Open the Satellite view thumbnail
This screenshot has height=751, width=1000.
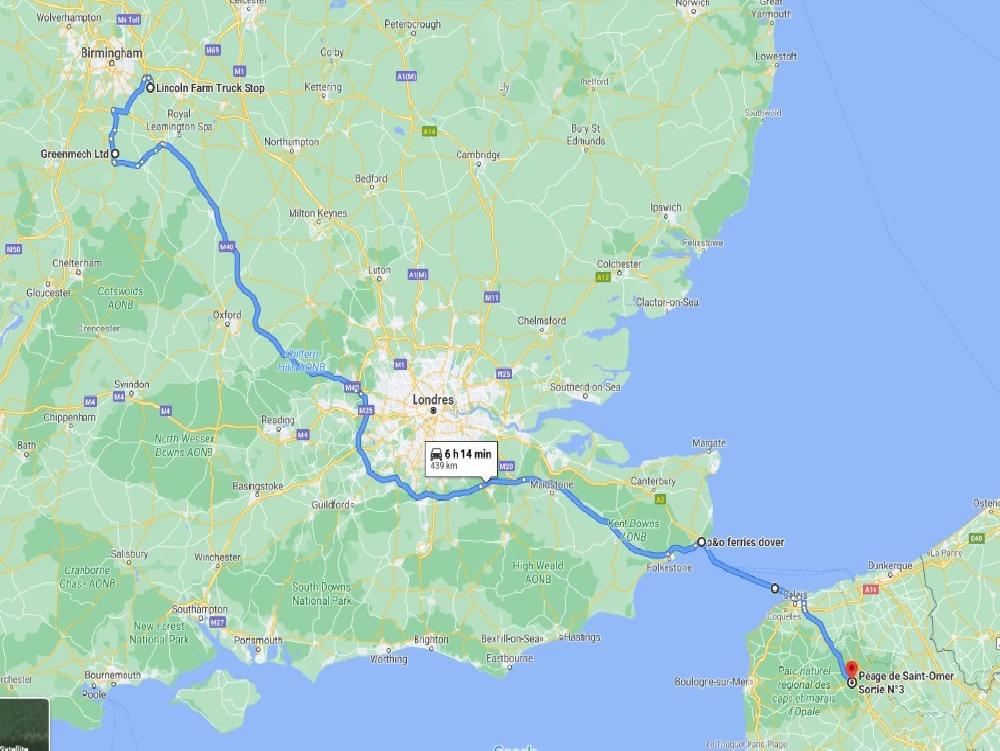coord(24,725)
